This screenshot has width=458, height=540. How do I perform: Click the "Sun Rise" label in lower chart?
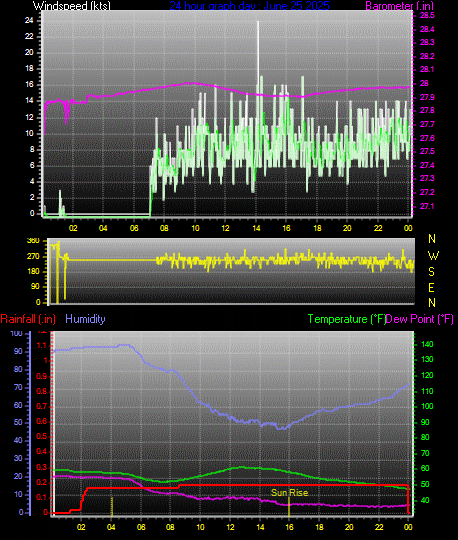(289, 492)
